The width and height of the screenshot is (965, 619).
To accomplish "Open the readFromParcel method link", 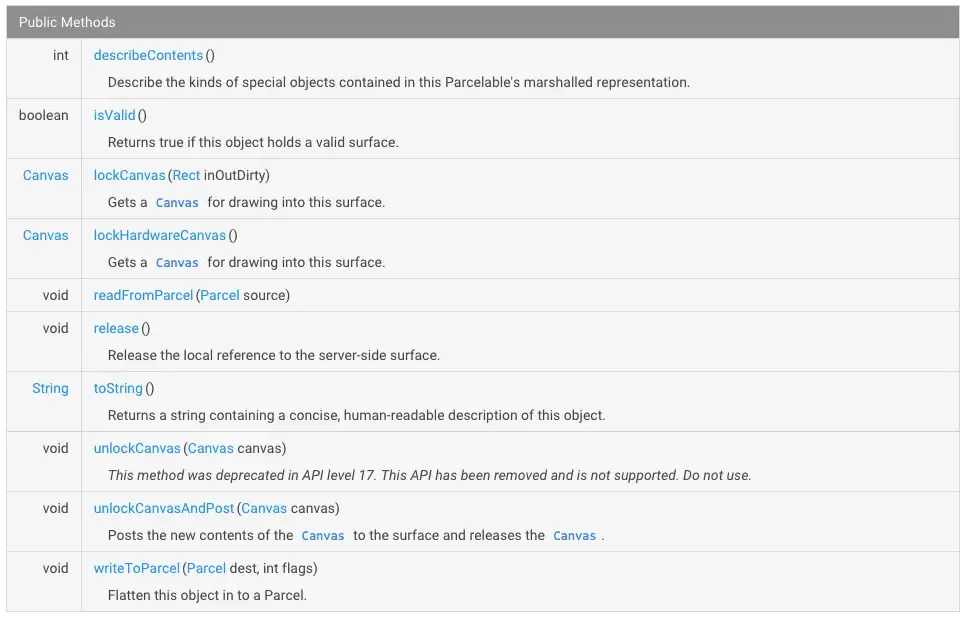I will pyautogui.click(x=143, y=295).
